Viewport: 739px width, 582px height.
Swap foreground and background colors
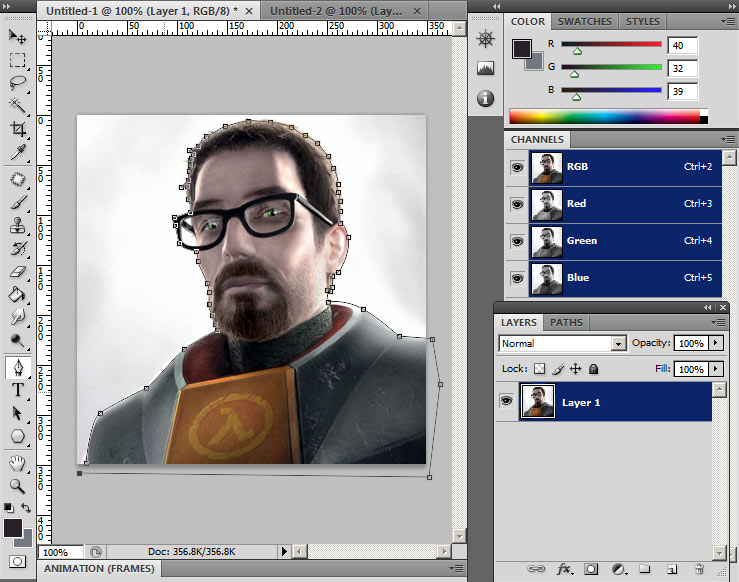tap(26, 508)
